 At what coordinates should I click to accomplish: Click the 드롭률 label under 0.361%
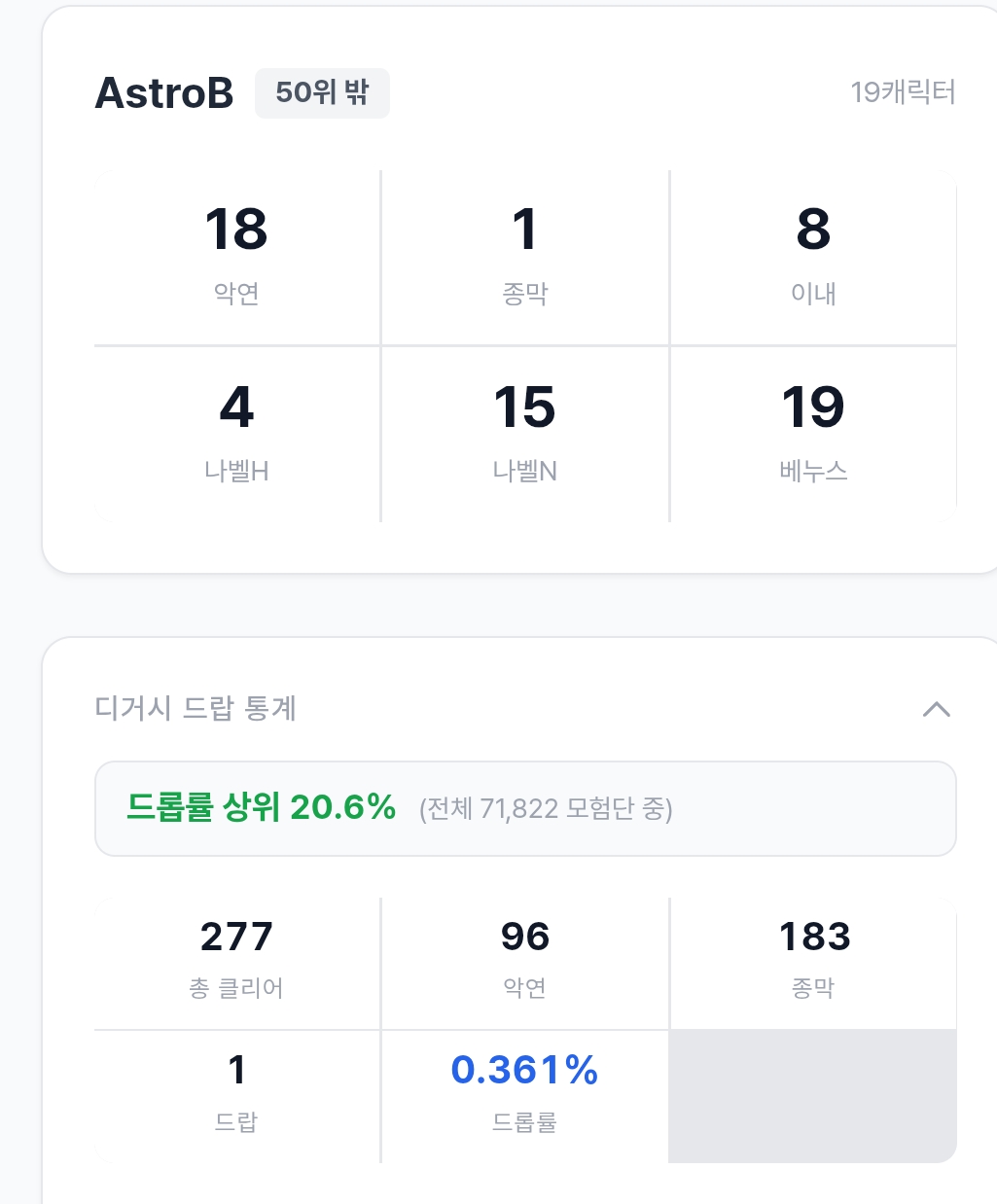(524, 1122)
